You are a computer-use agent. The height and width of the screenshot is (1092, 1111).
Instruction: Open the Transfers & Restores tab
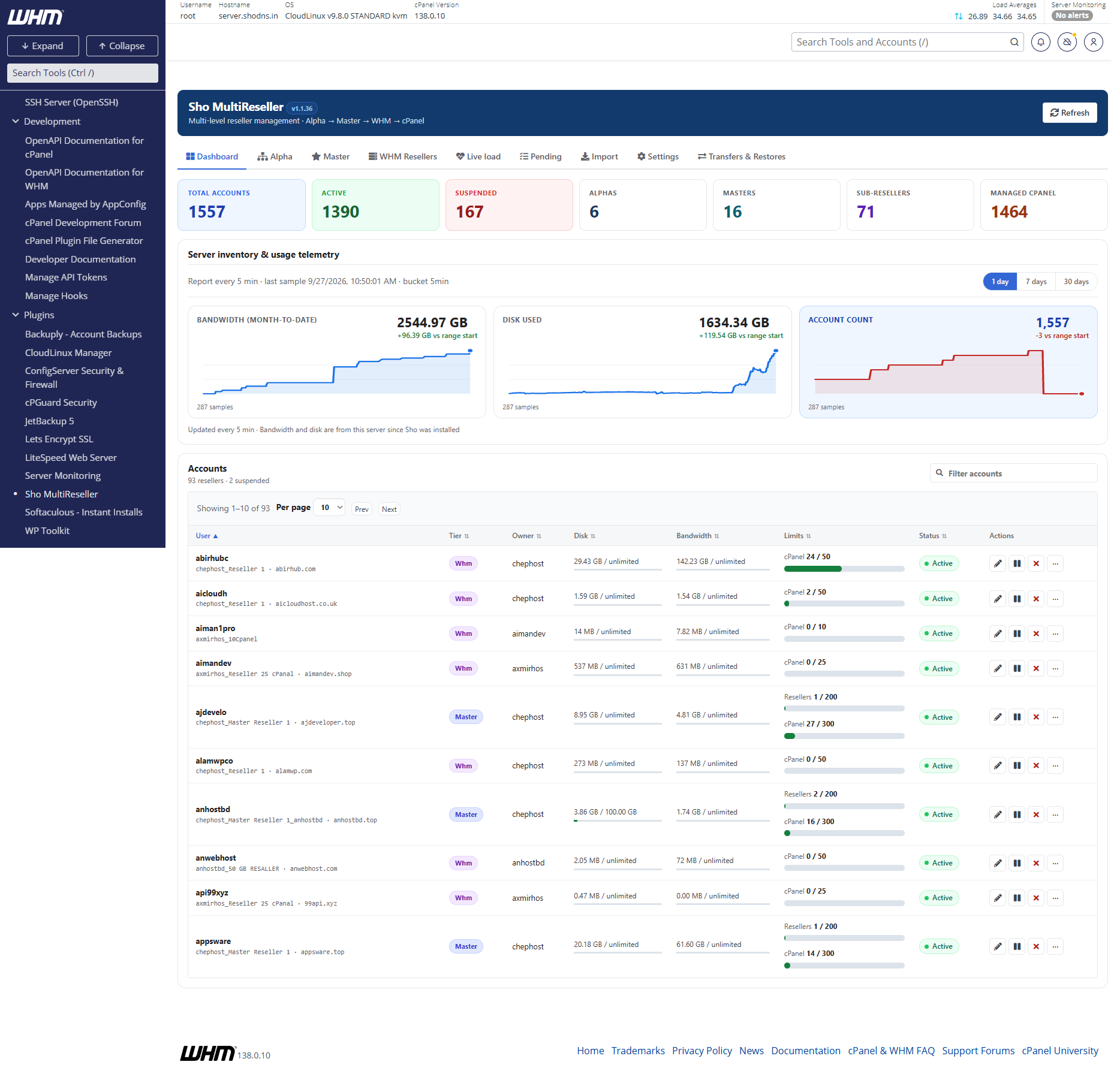point(742,156)
